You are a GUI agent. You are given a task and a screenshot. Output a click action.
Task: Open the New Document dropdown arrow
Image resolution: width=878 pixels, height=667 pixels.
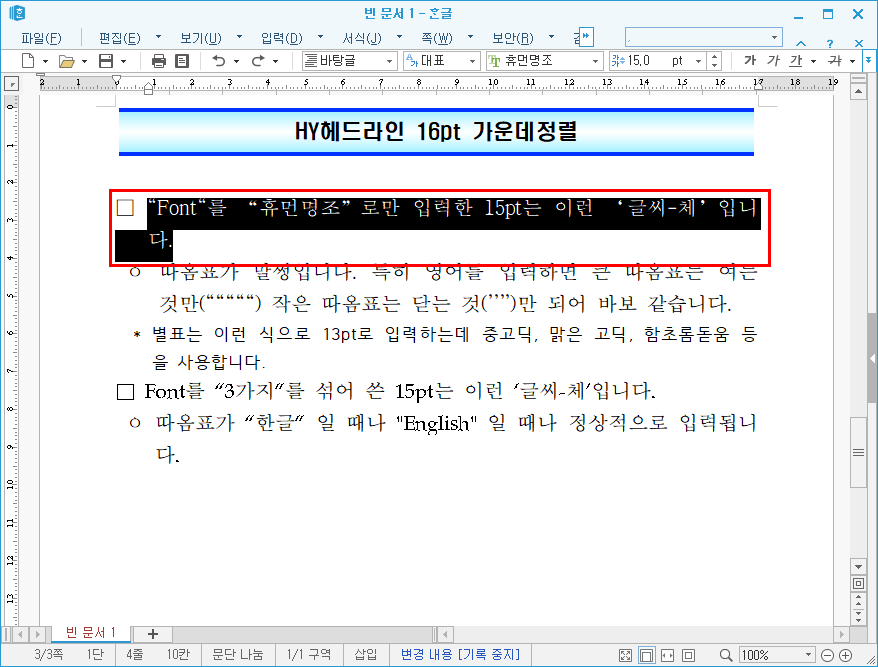click(45, 61)
